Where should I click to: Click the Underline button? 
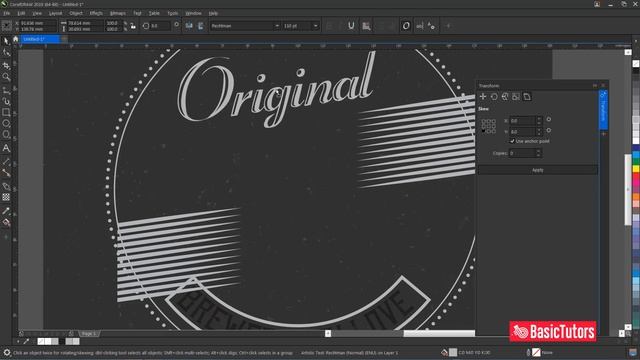click(351, 26)
